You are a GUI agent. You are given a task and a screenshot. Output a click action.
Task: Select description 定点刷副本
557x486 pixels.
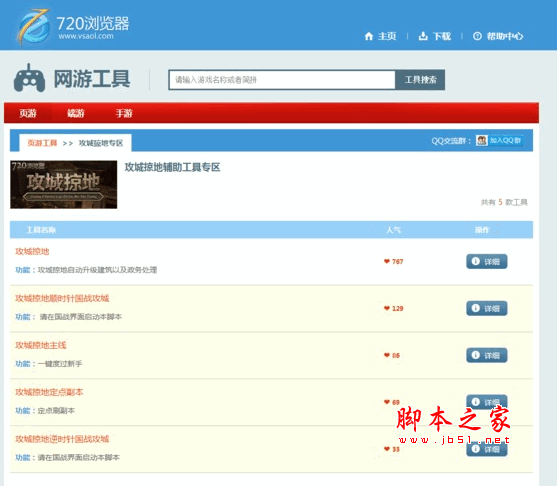[x=56, y=411]
